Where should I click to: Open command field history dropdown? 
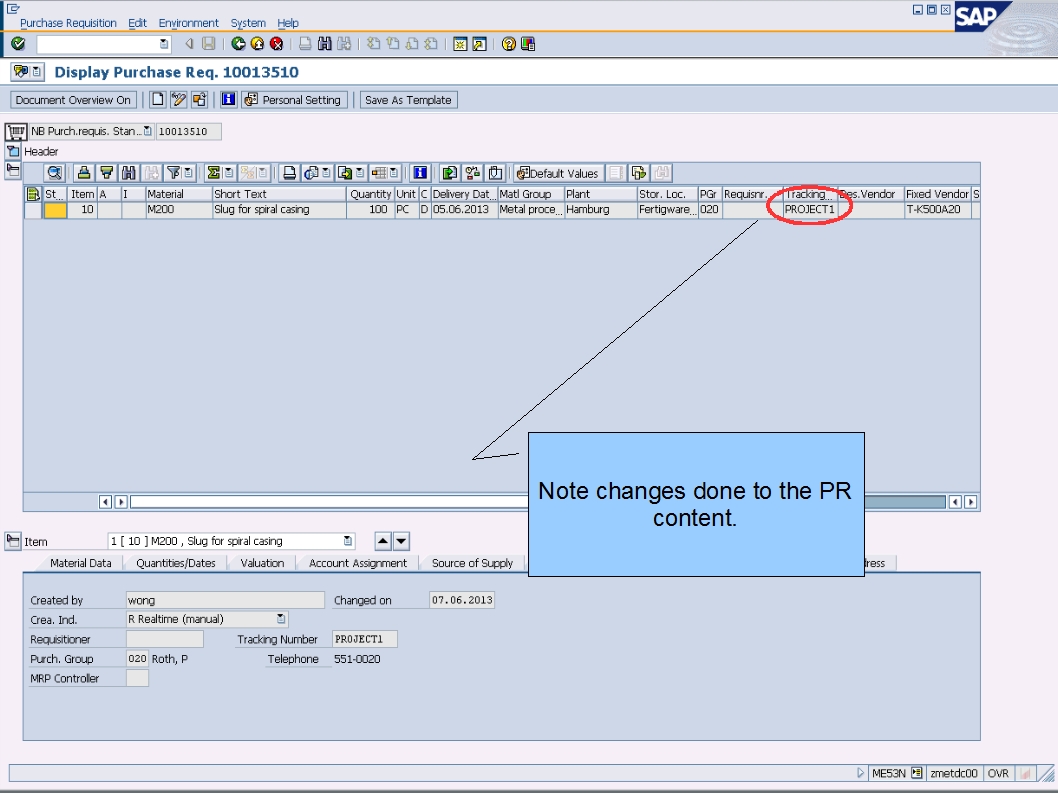tap(163, 44)
